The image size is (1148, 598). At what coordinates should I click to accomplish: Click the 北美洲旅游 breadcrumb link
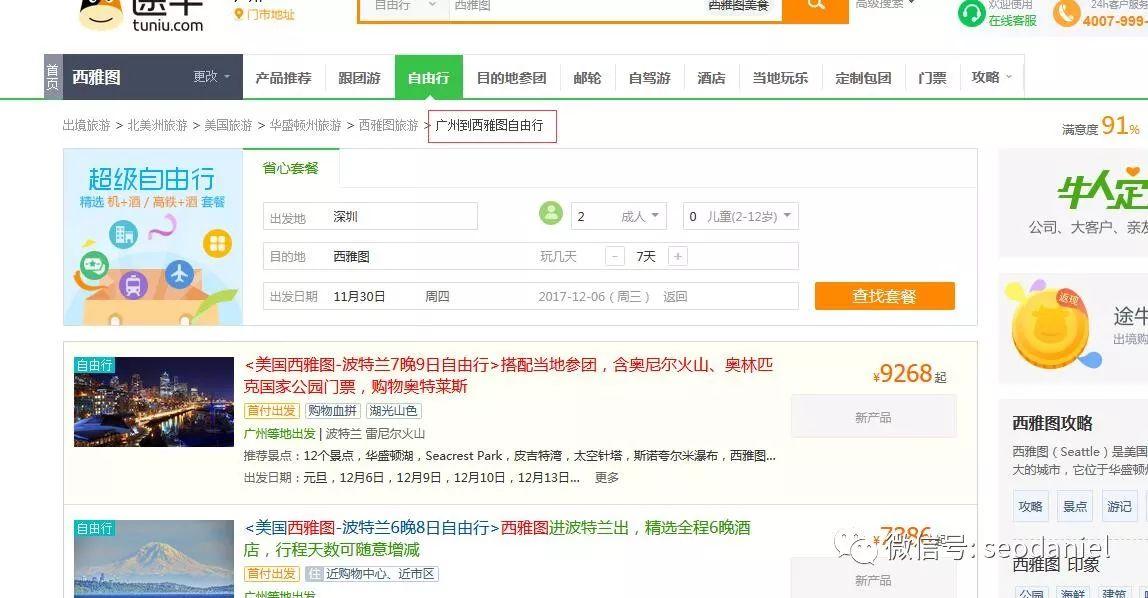[157, 125]
